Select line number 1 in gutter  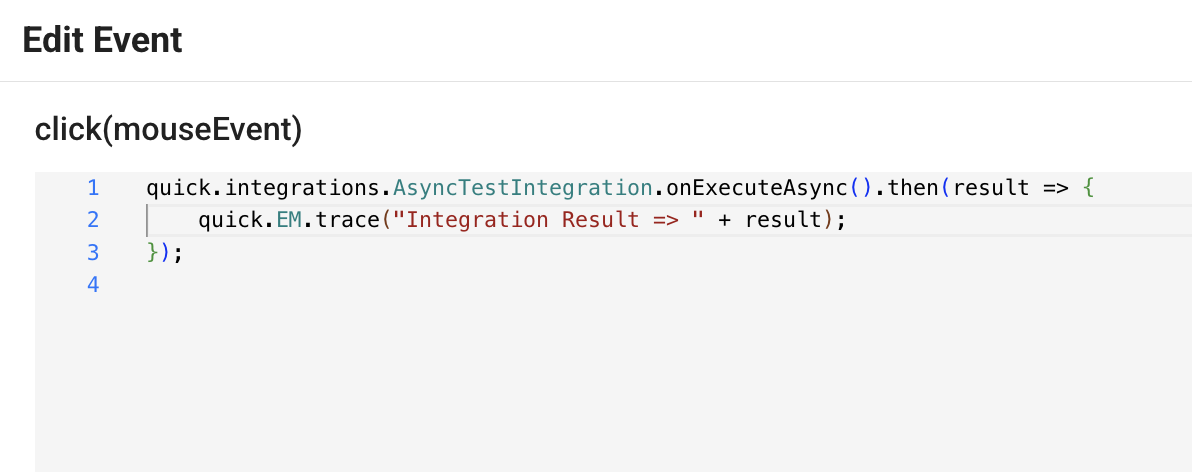click(93, 187)
